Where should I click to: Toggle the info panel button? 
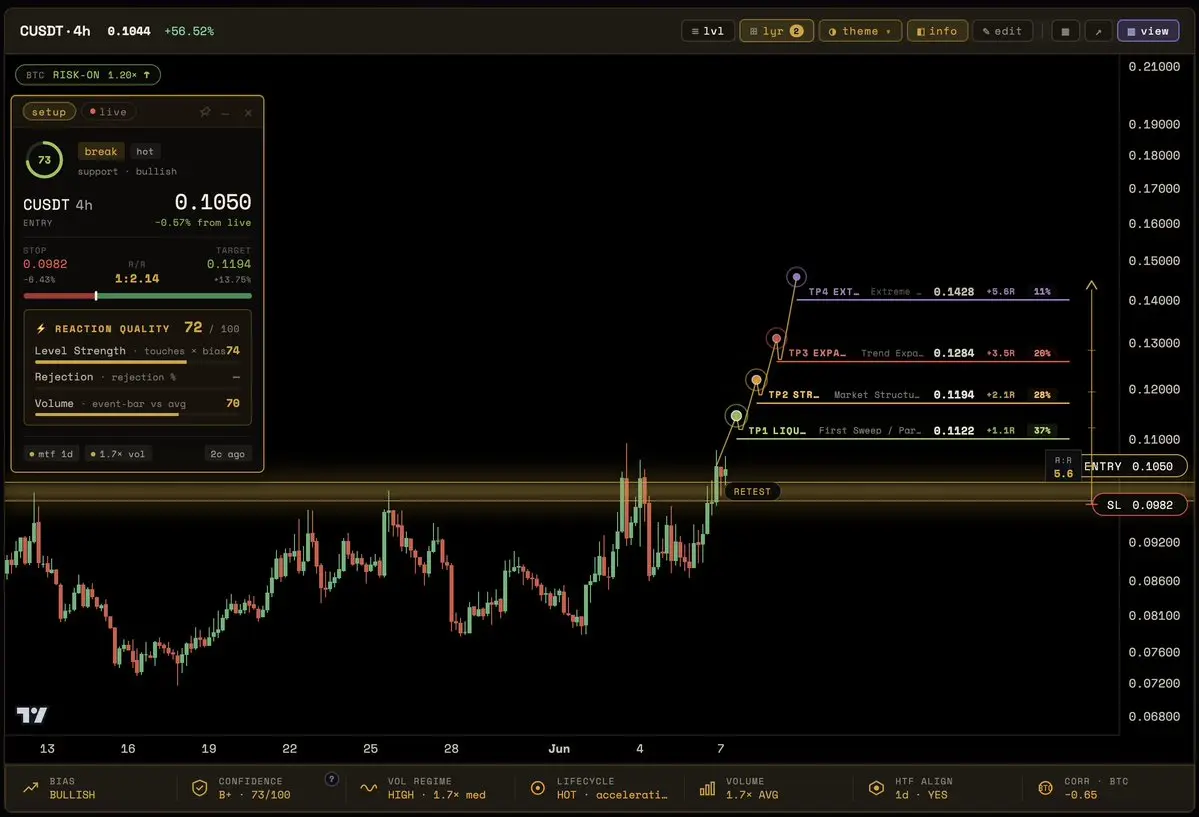pyautogui.click(x=937, y=31)
